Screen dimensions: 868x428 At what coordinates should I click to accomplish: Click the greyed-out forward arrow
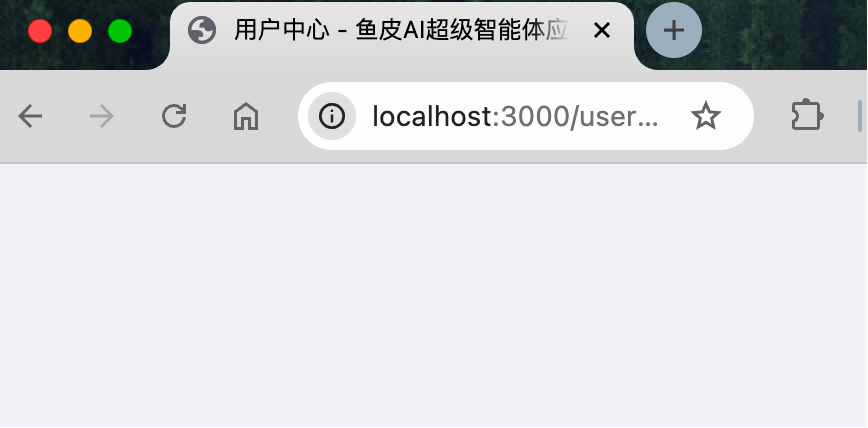pyautogui.click(x=102, y=116)
